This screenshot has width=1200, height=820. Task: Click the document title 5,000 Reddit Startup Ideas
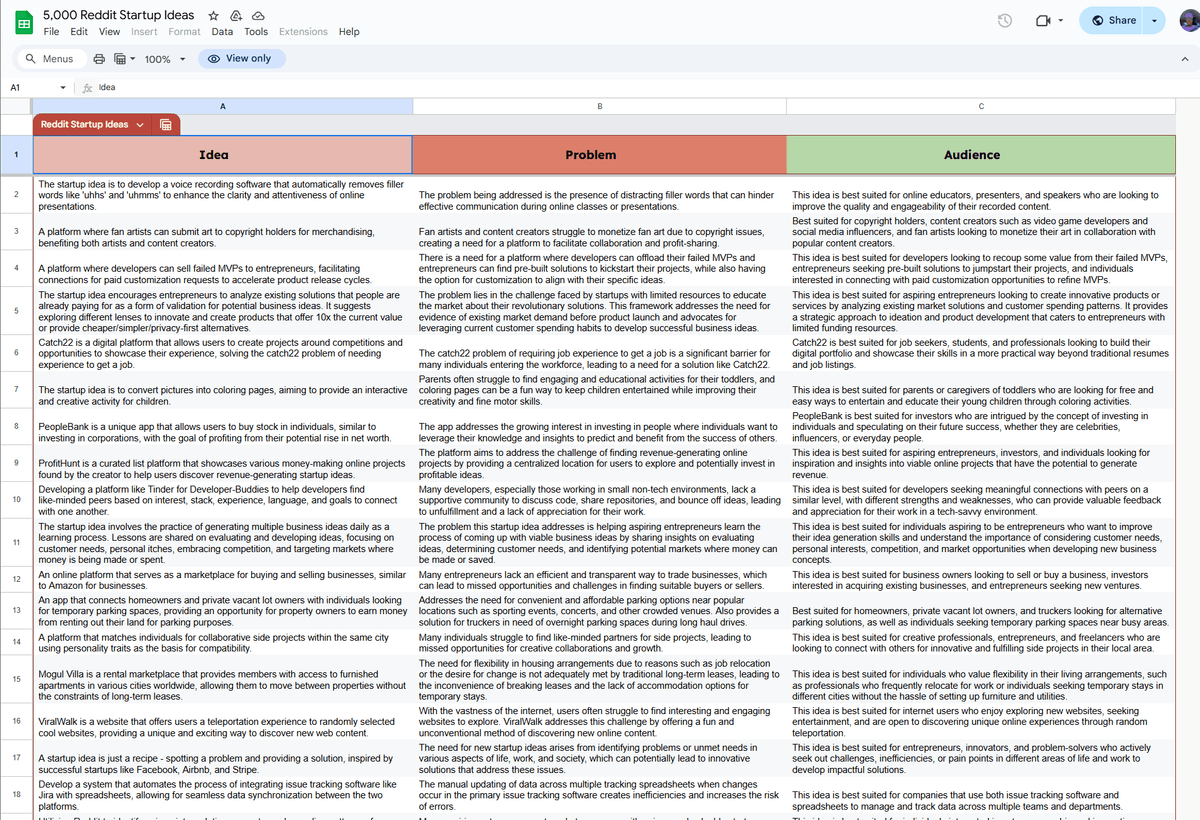[120, 16]
